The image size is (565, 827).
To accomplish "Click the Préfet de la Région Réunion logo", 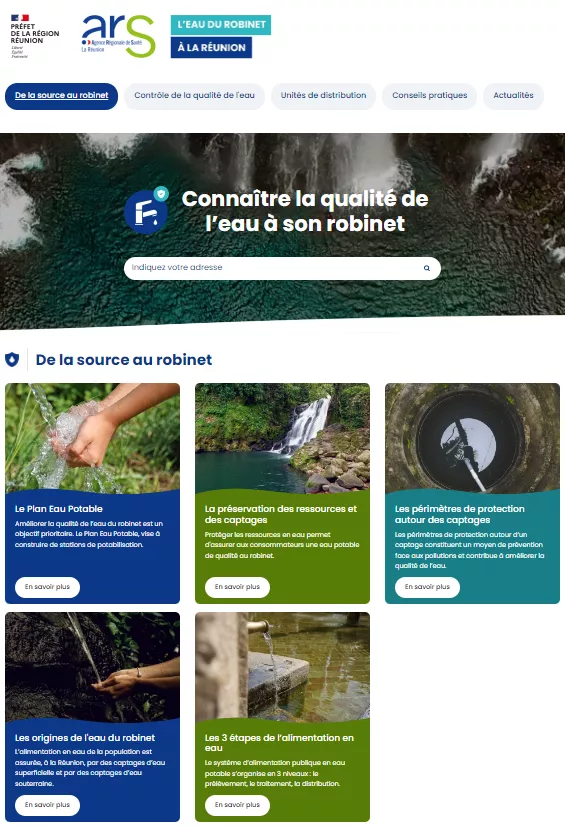I will pyautogui.click(x=35, y=36).
